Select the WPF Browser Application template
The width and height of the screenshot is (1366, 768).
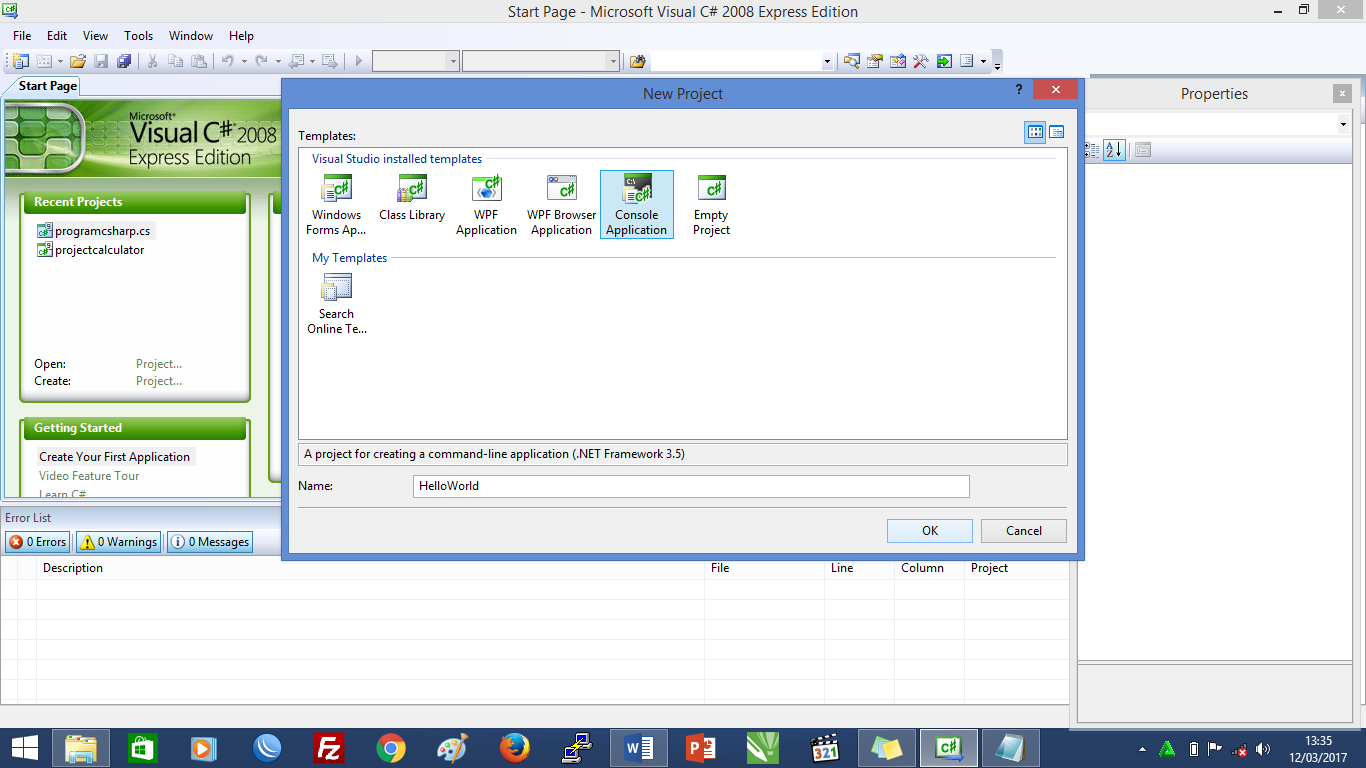561,205
